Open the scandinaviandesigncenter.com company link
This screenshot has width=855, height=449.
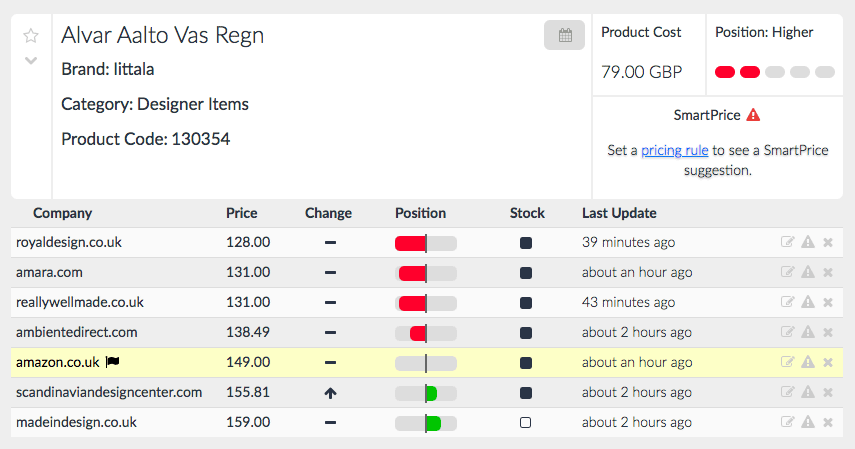tap(109, 392)
